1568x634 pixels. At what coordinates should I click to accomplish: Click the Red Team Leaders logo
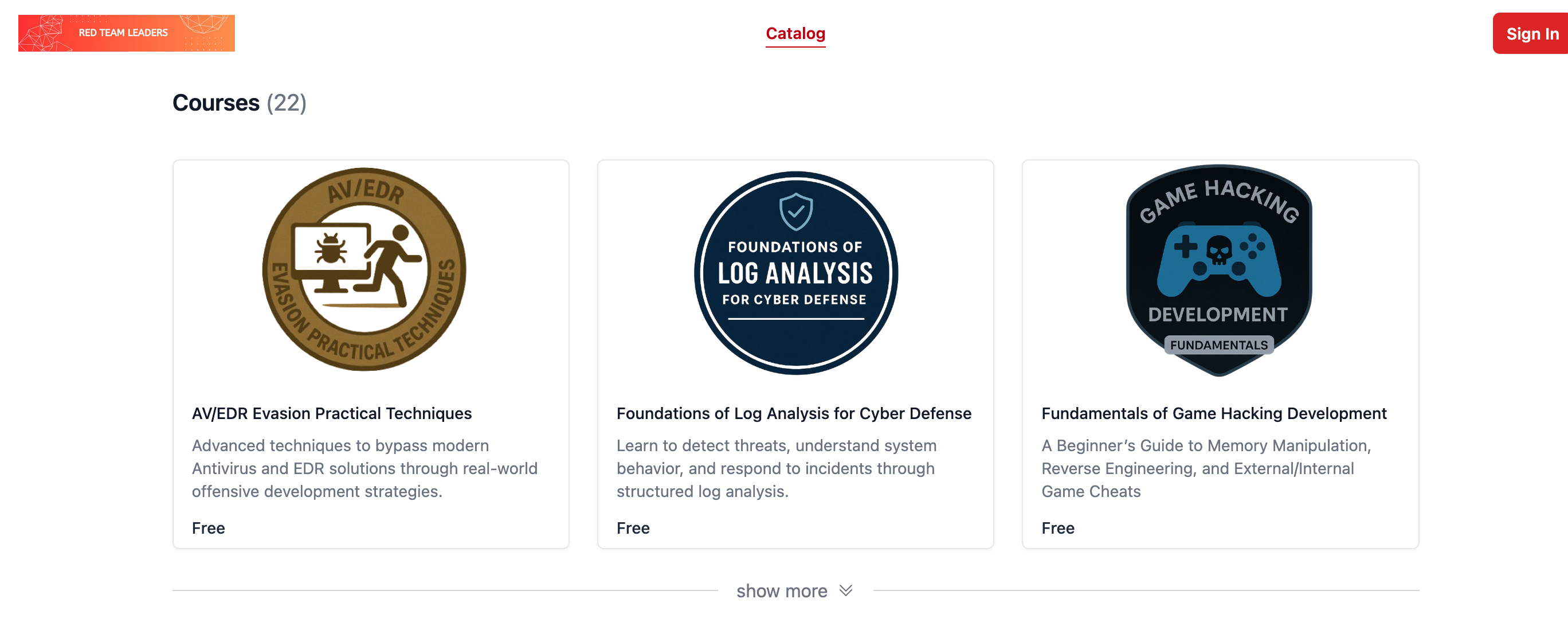click(x=126, y=33)
